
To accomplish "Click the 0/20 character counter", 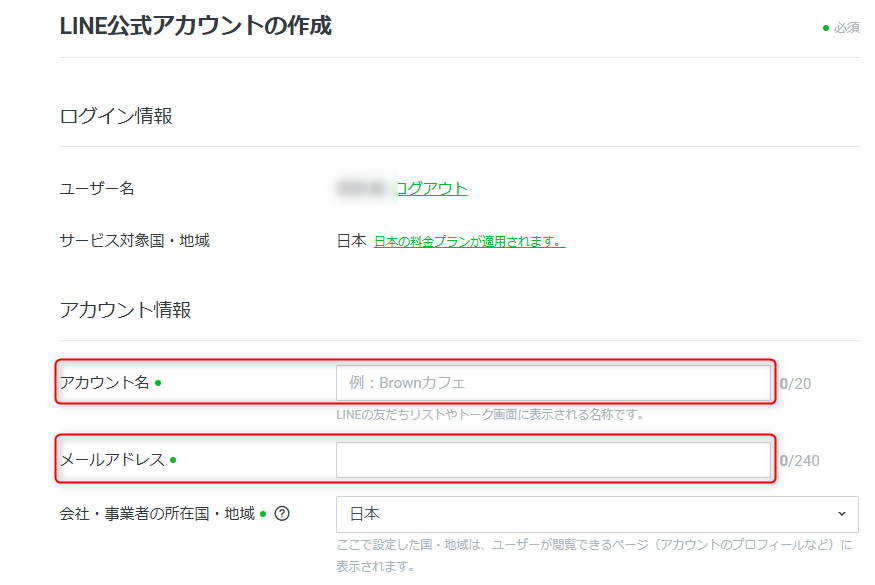I will coord(795,383).
